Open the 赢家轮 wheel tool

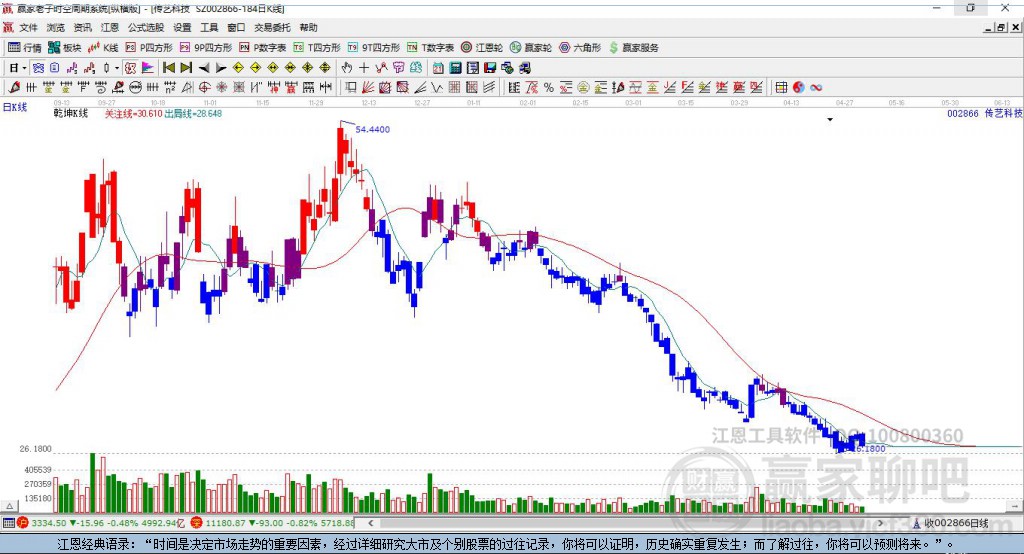pos(531,48)
